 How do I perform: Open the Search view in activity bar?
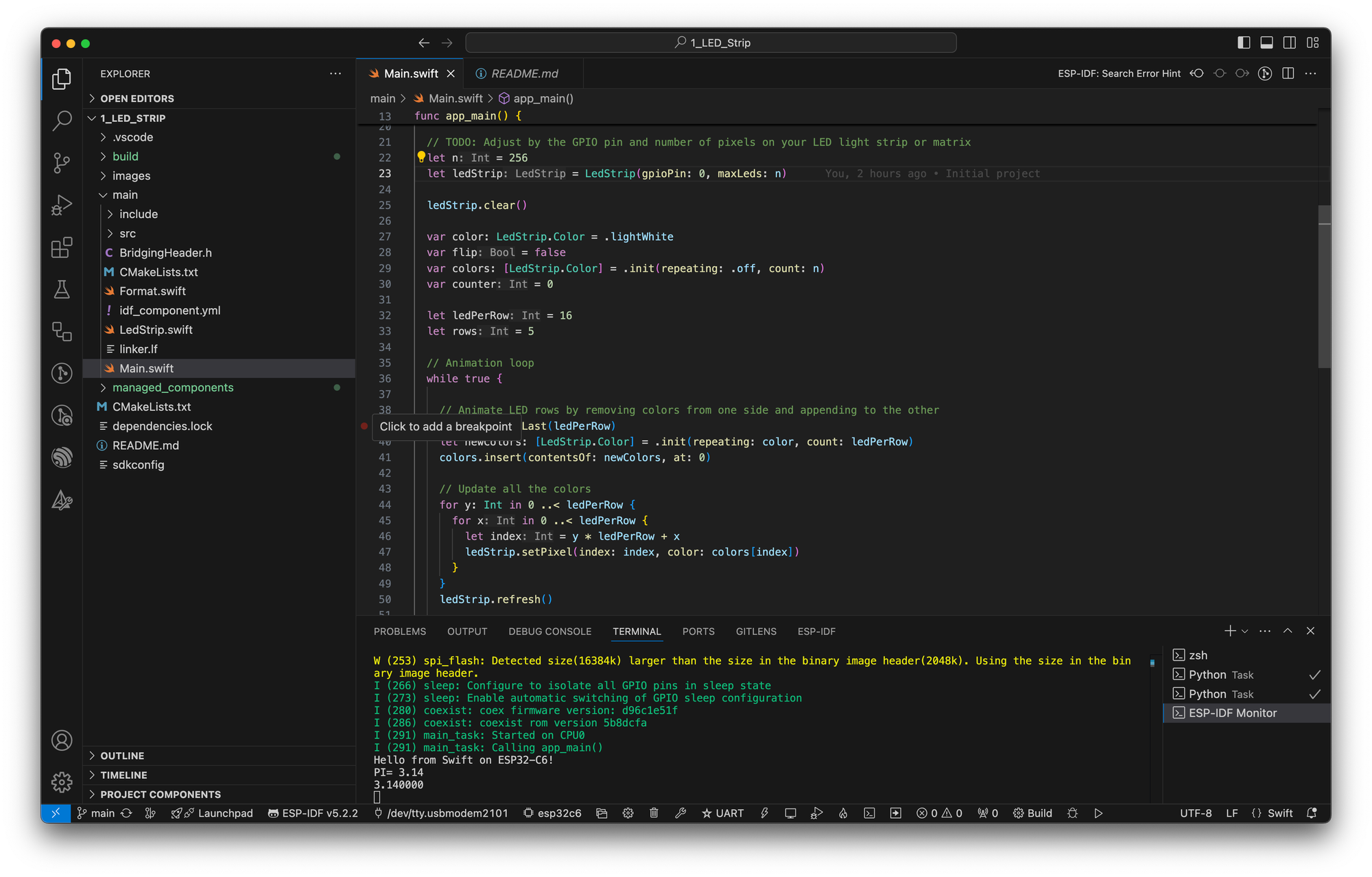[x=62, y=121]
